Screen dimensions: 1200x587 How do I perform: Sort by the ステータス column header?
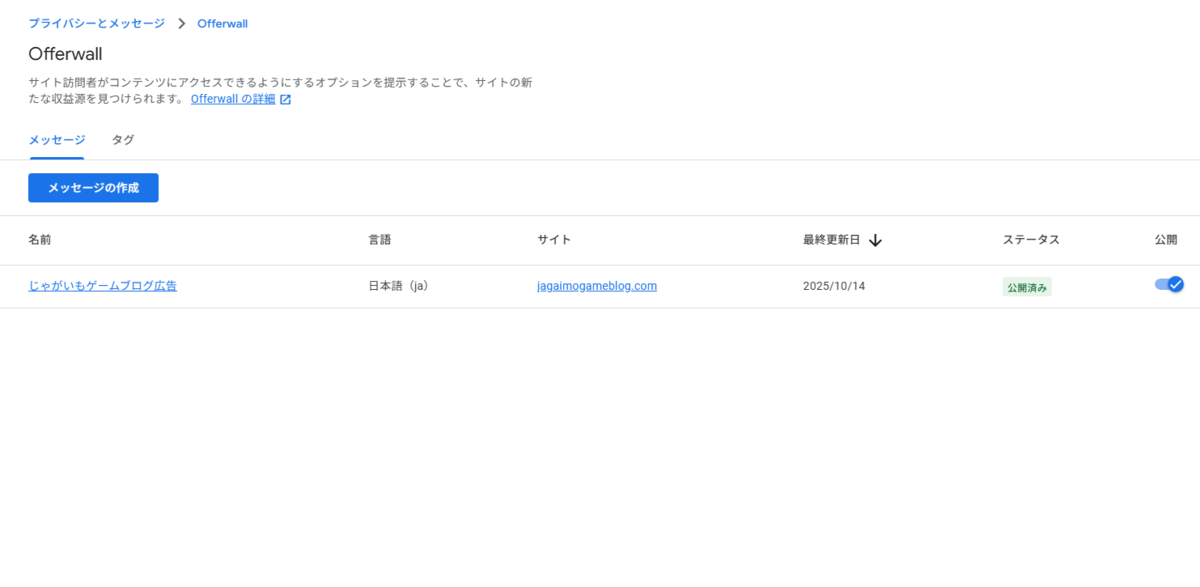(x=1030, y=240)
